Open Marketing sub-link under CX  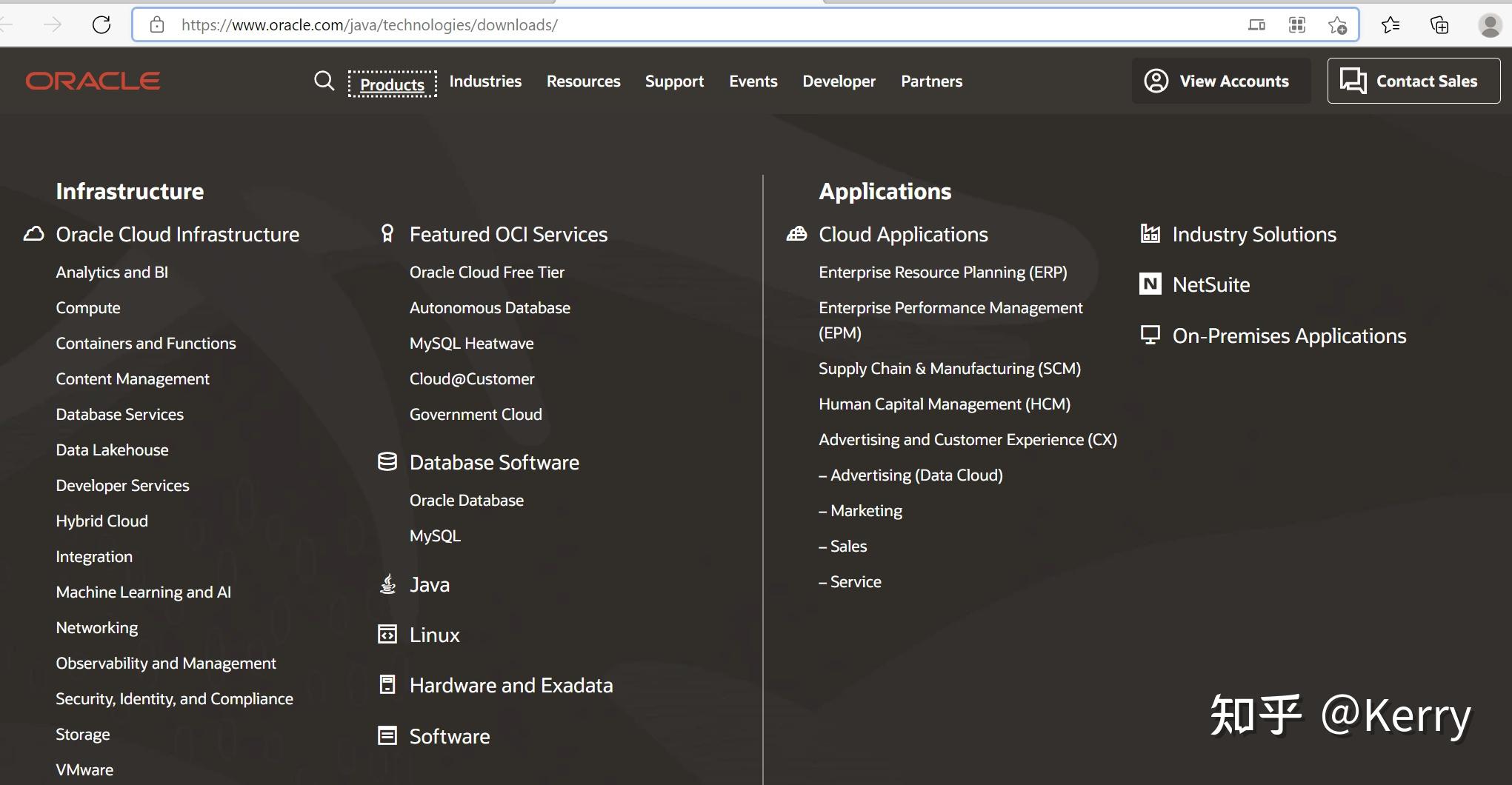point(860,510)
